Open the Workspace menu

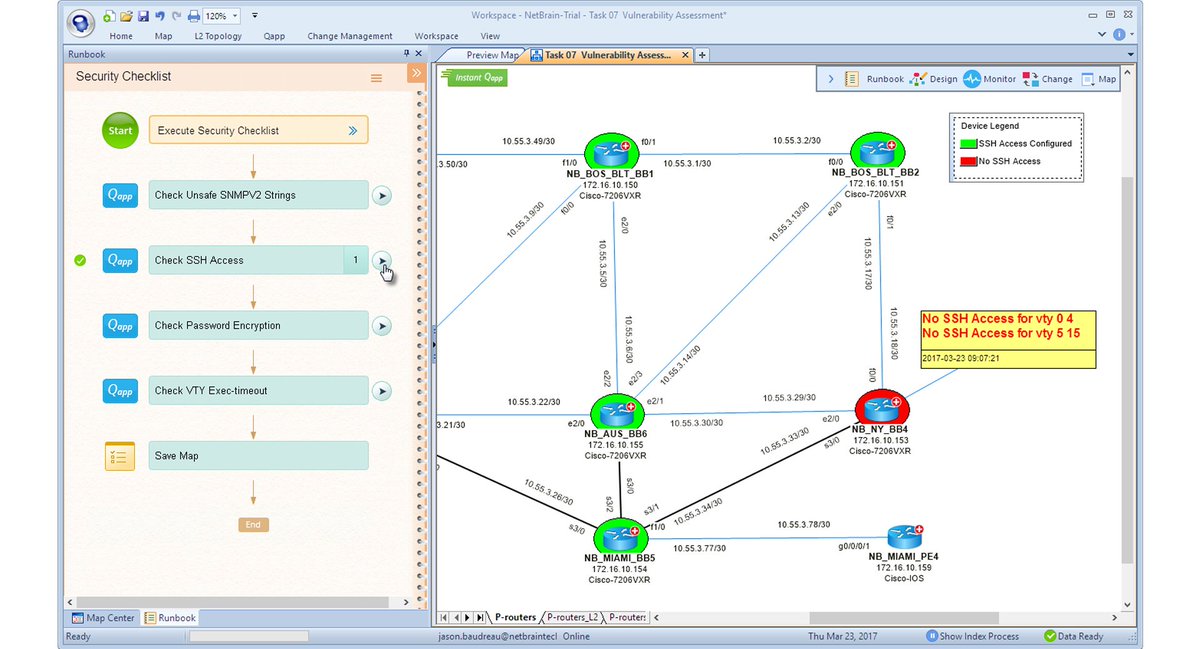pyautogui.click(x=436, y=36)
